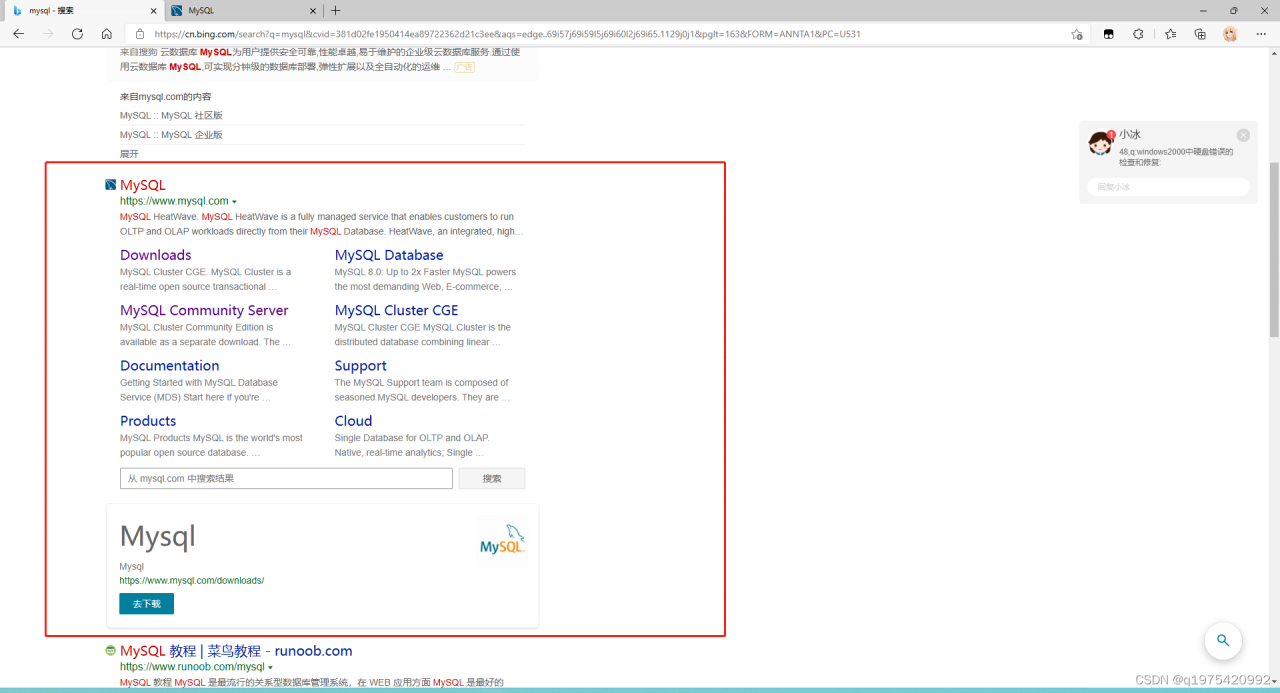
Task: Click the lock icon in the address bar
Action: pos(142,34)
